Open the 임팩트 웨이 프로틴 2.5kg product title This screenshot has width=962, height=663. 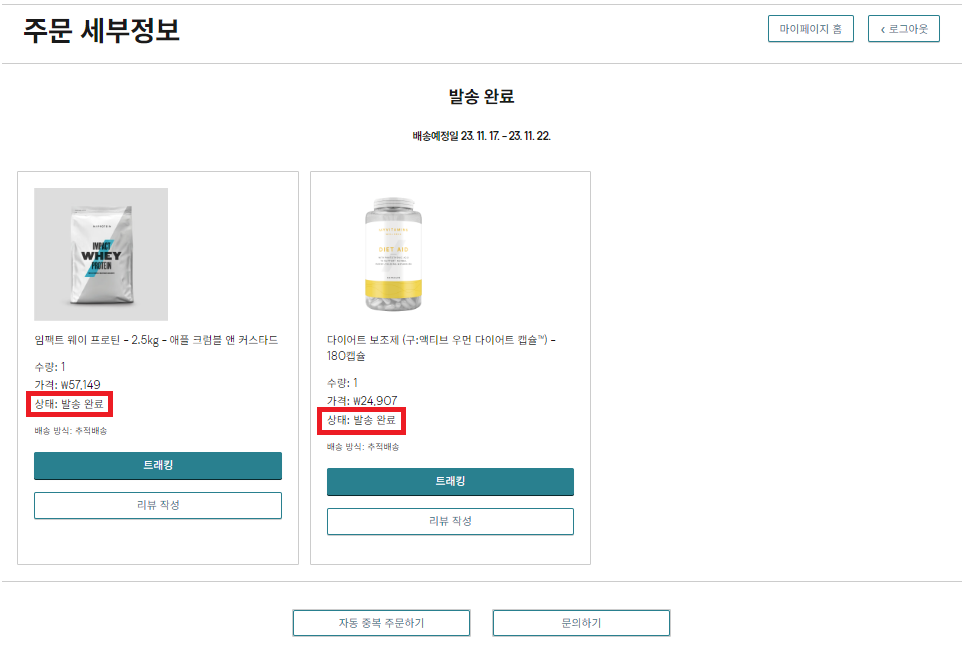(156, 340)
